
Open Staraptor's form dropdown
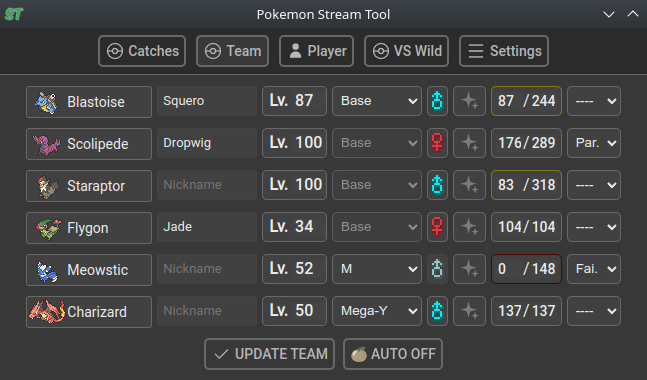click(377, 185)
